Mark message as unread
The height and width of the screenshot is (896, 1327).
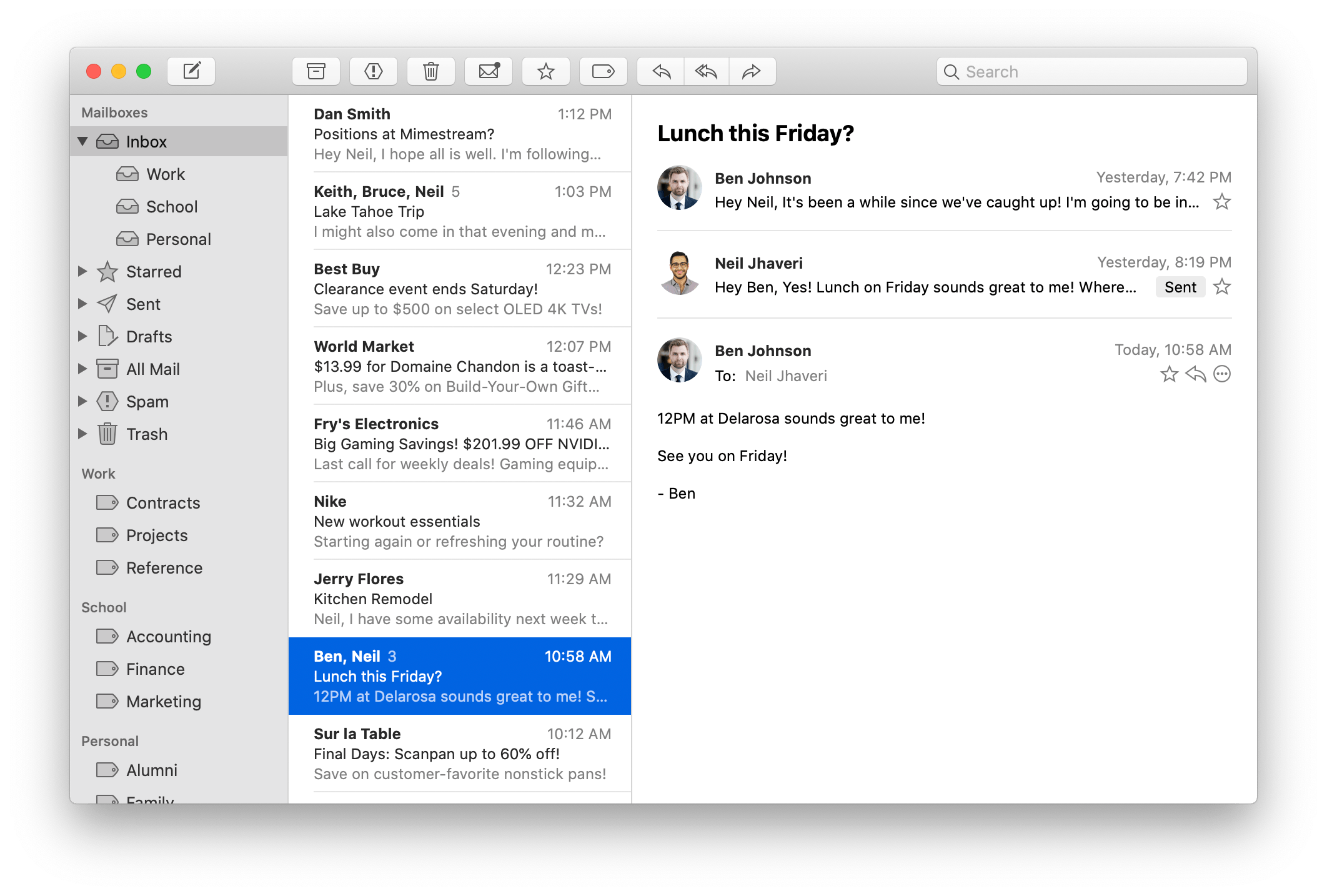[x=489, y=71]
